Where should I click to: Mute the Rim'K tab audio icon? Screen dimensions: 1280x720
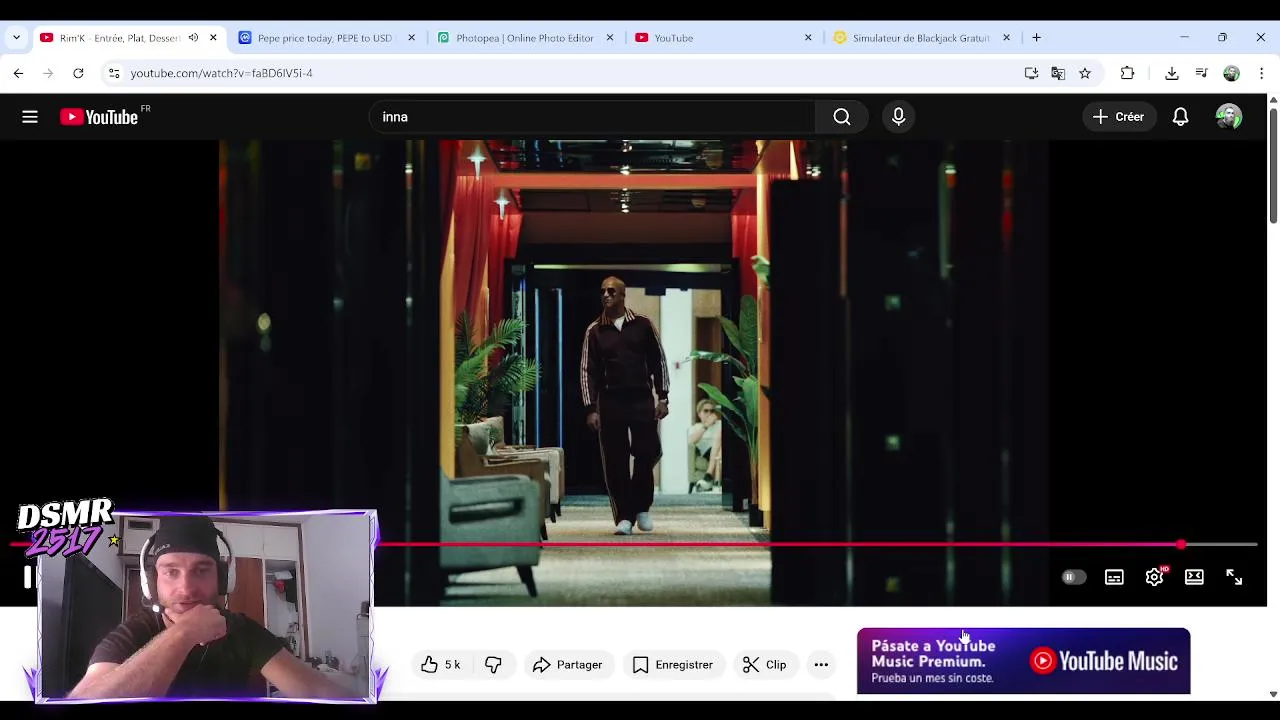coord(193,38)
